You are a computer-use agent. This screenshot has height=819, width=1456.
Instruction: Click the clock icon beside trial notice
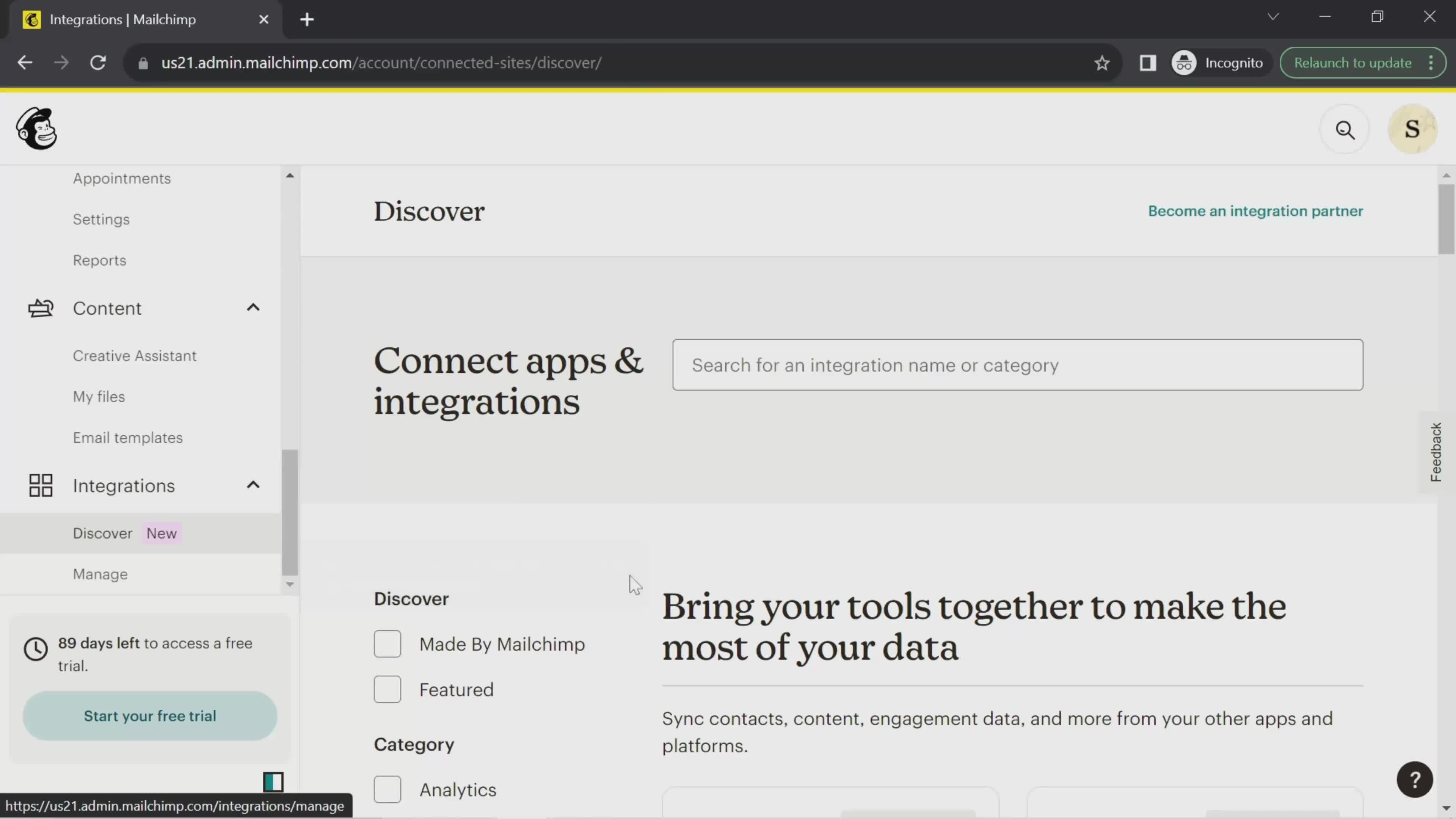click(36, 649)
